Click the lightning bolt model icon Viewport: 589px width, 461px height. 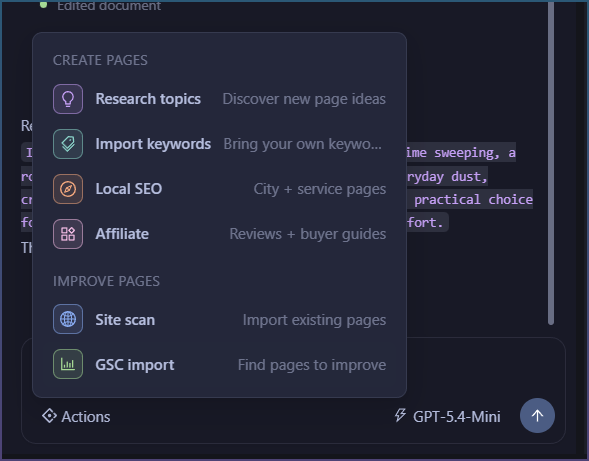pyautogui.click(x=400, y=415)
